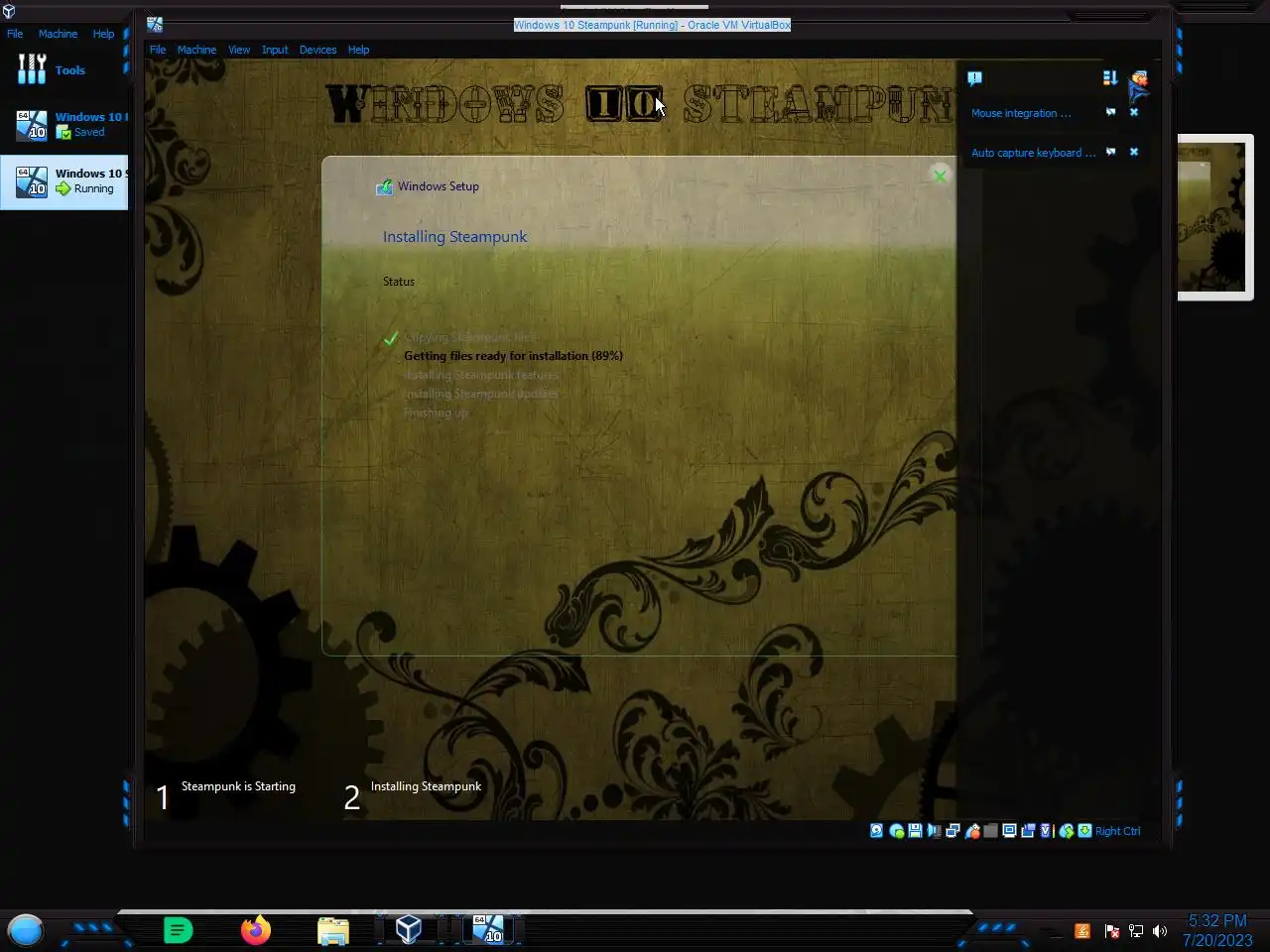Open View menu of the VM window
This screenshot has height=952, width=1270.
tap(239, 50)
